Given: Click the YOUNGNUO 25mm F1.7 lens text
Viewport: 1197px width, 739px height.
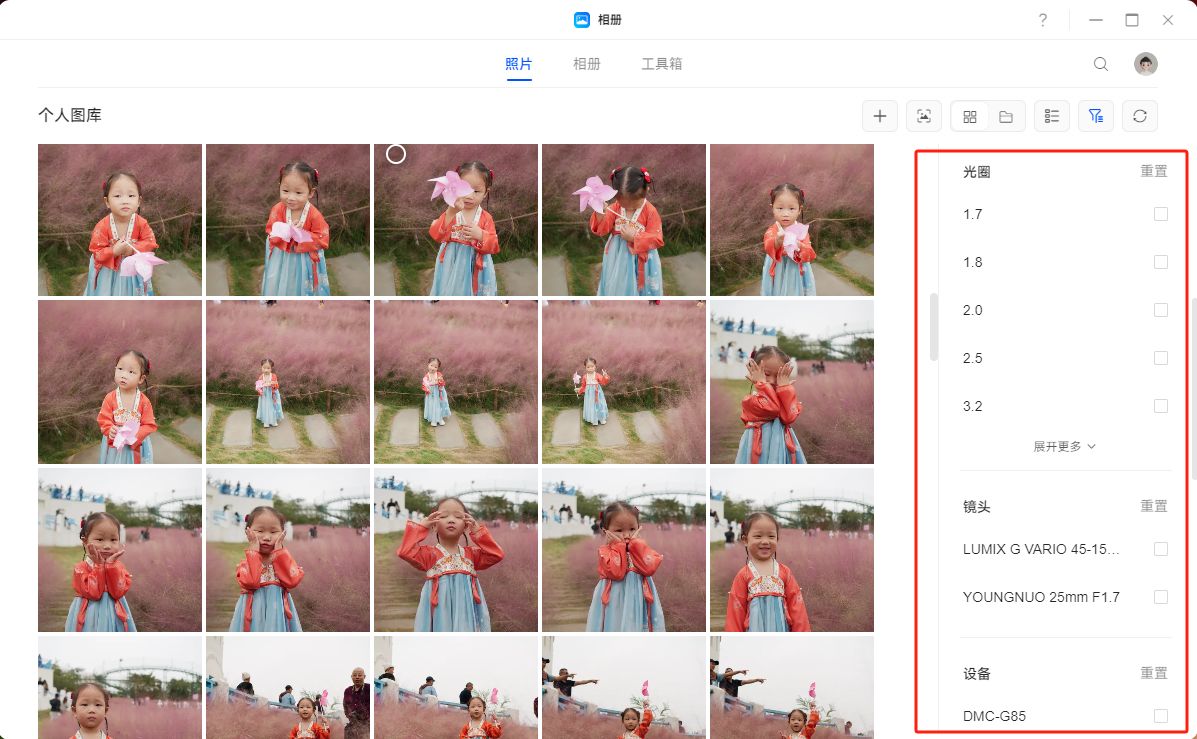Looking at the screenshot, I should (x=1041, y=597).
